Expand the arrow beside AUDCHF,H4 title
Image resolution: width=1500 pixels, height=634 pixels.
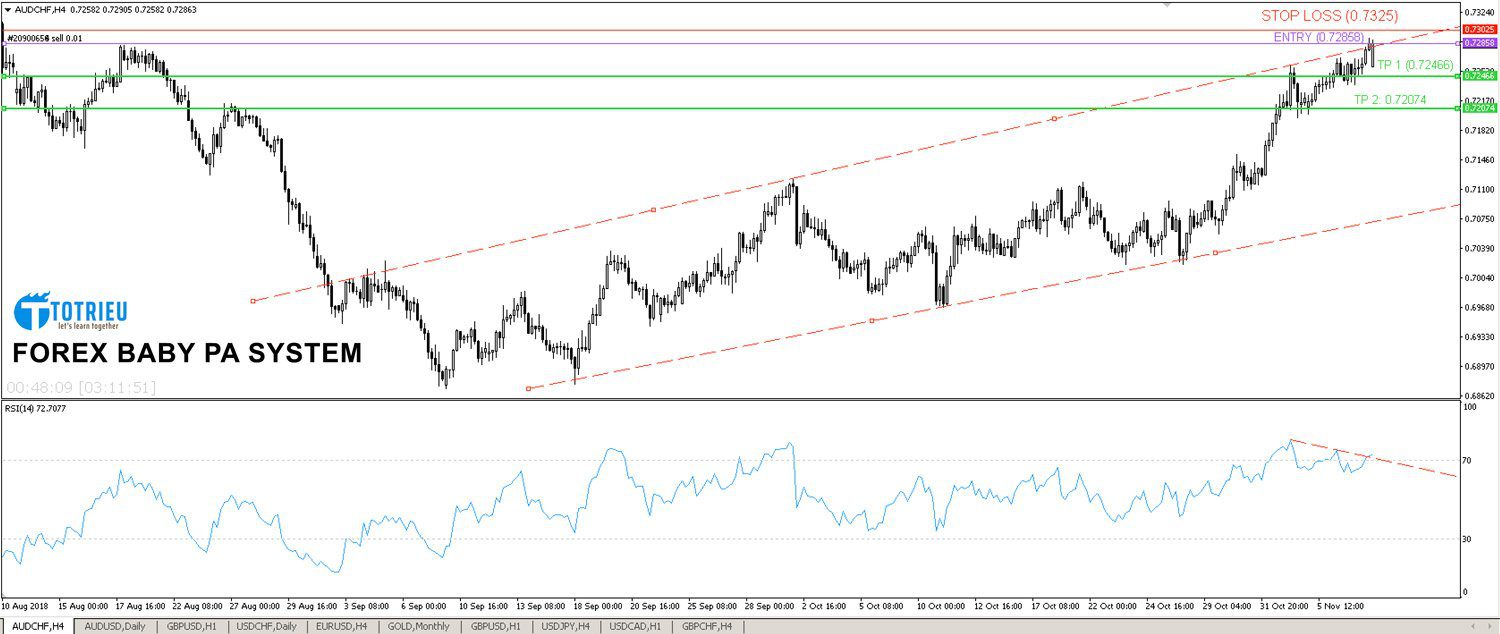click(7, 9)
